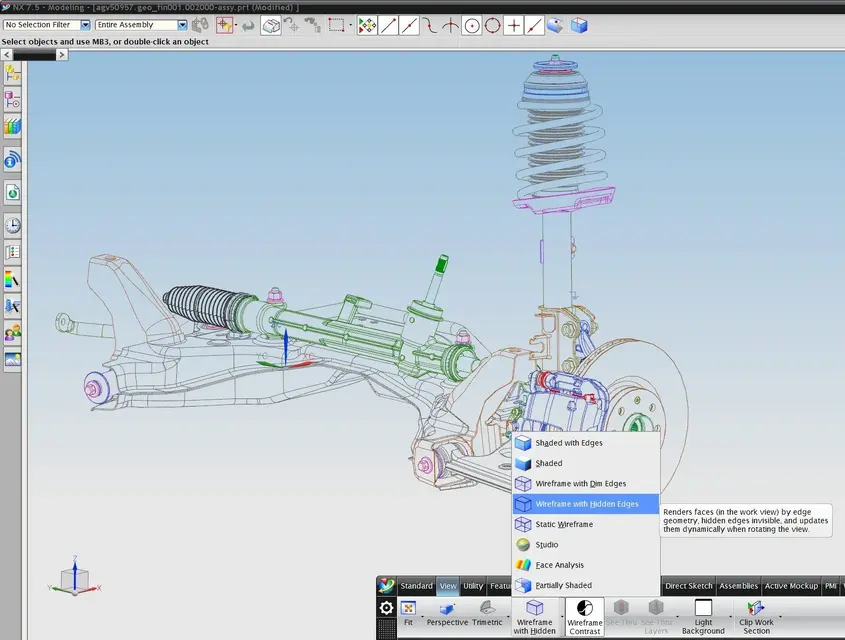845x640 pixels.
Task: Open the System Scenes landscape icon
Action: 12,359
